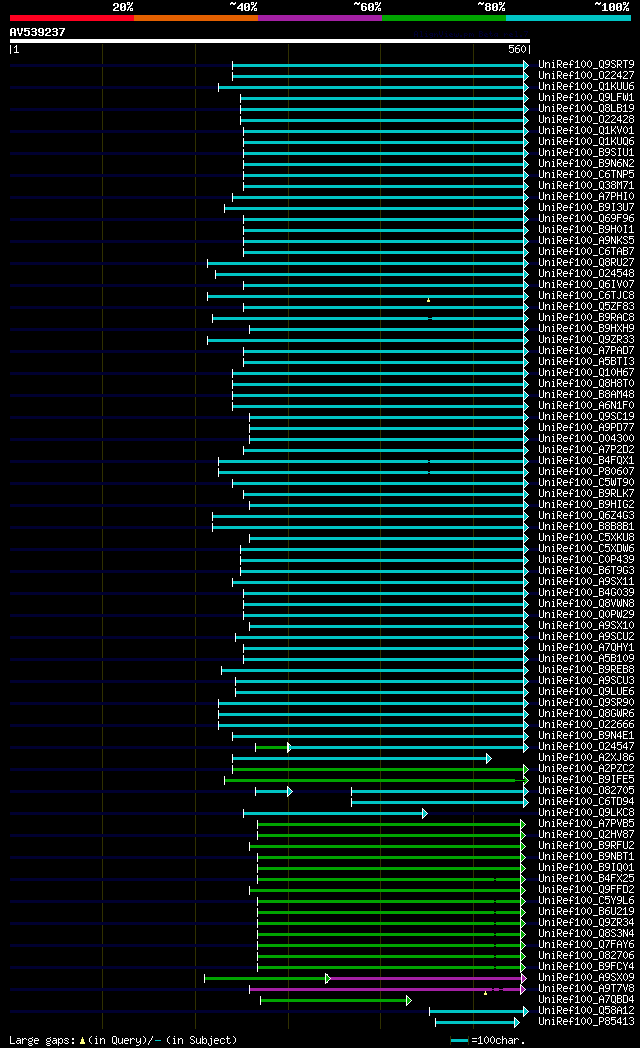Open the UniRef100_Q9LFW1 entry
The image size is (640, 1048).
click(x=586, y=98)
